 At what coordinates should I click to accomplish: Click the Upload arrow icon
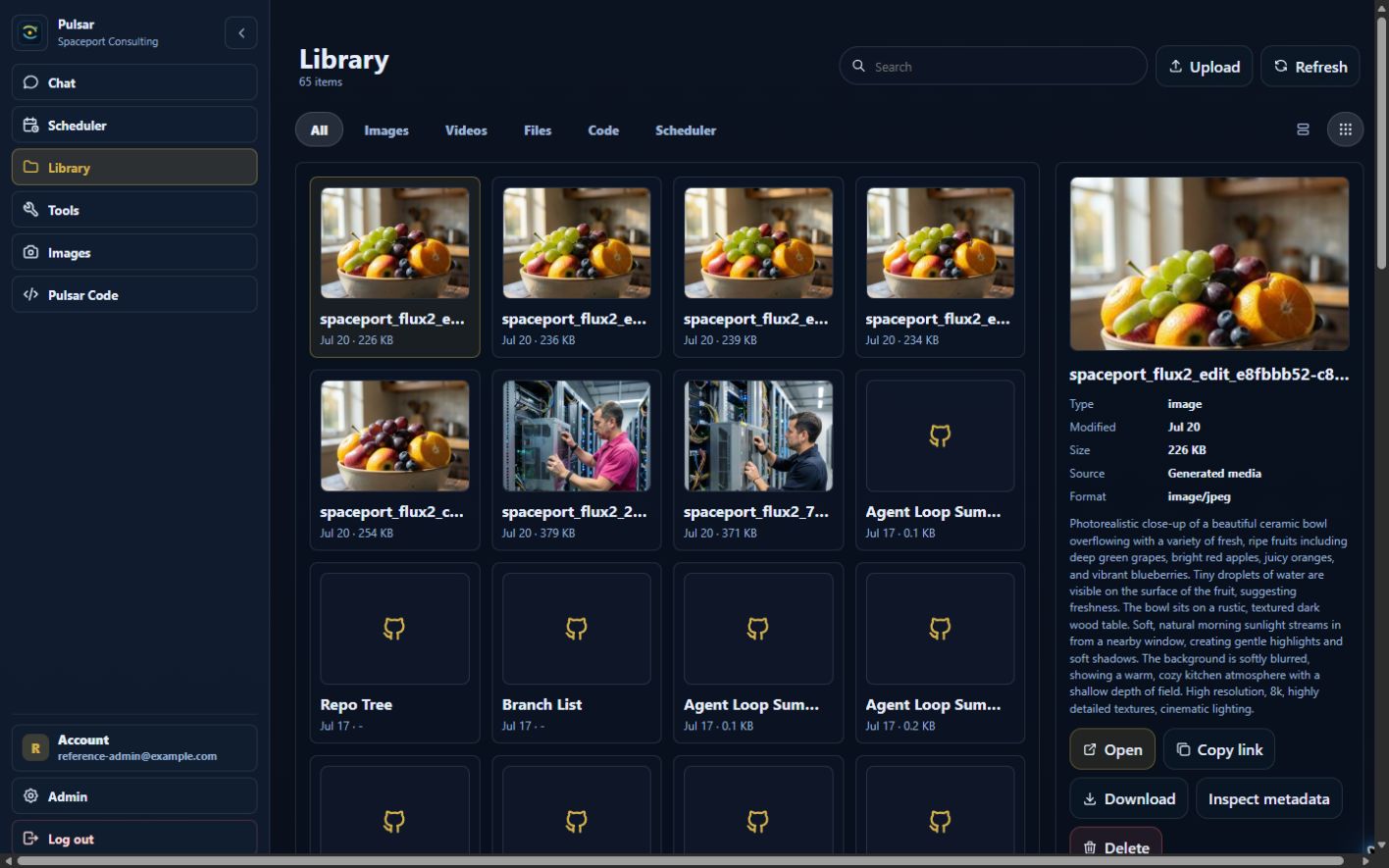click(x=1175, y=66)
